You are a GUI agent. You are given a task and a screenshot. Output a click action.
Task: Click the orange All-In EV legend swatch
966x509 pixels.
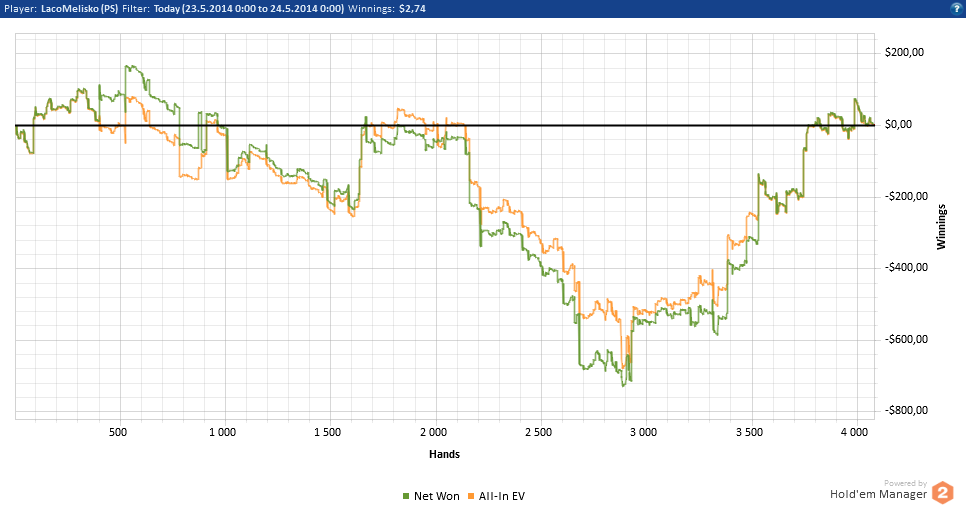[x=470, y=496]
